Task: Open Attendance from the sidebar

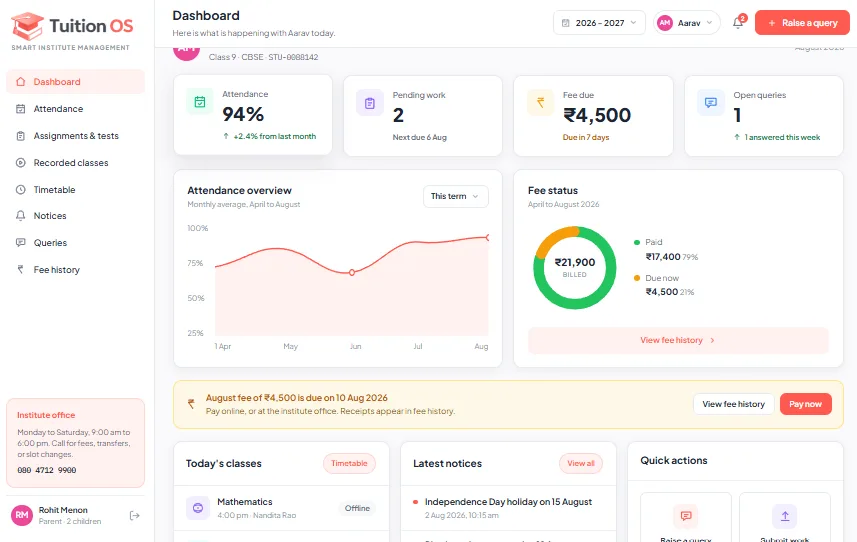Action: pyautogui.click(x=75, y=109)
